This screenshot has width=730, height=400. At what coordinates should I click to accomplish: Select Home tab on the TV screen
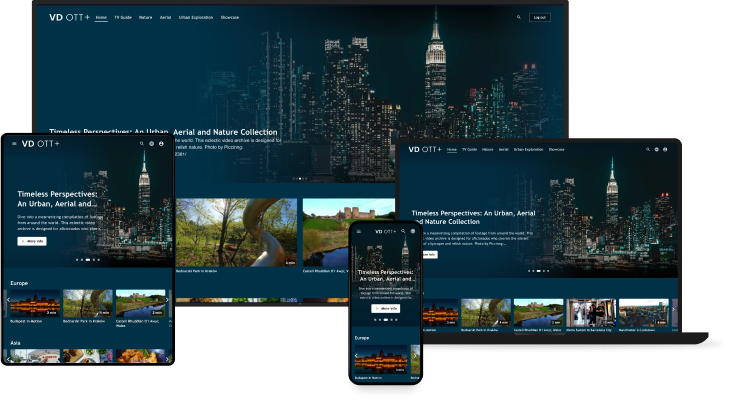click(x=101, y=17)
